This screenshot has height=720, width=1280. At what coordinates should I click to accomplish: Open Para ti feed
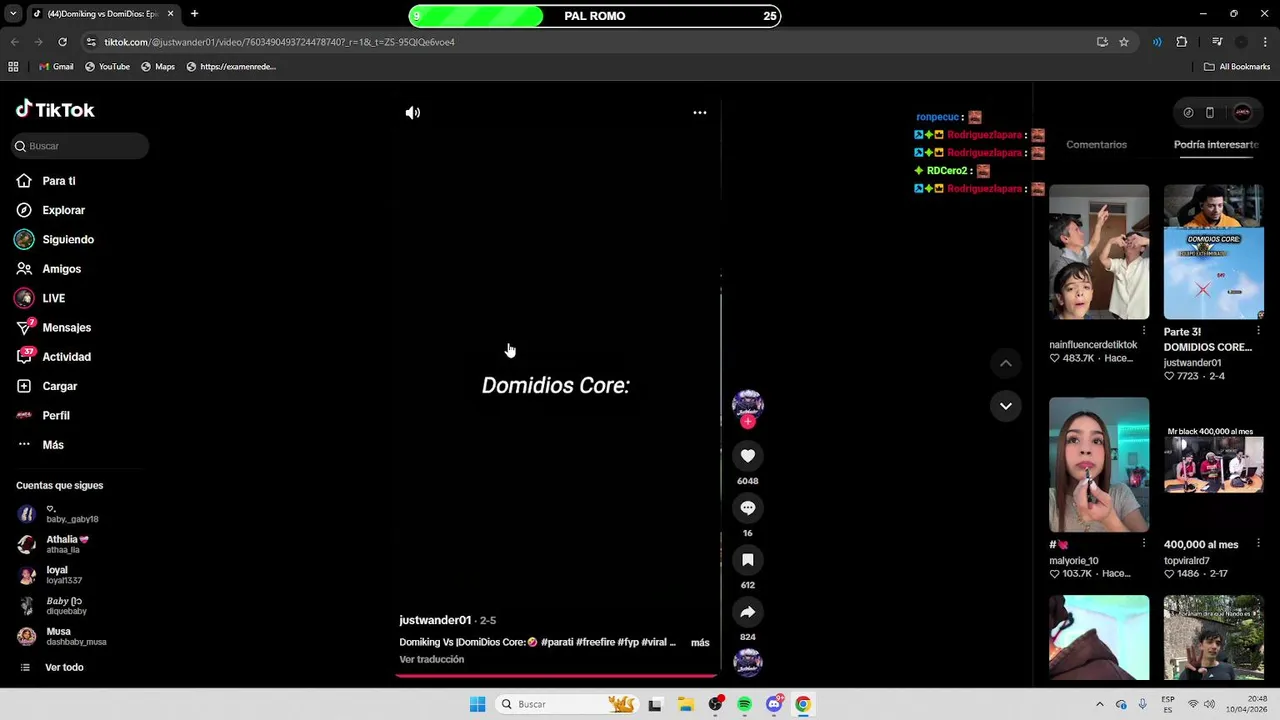tap(59, 181)
